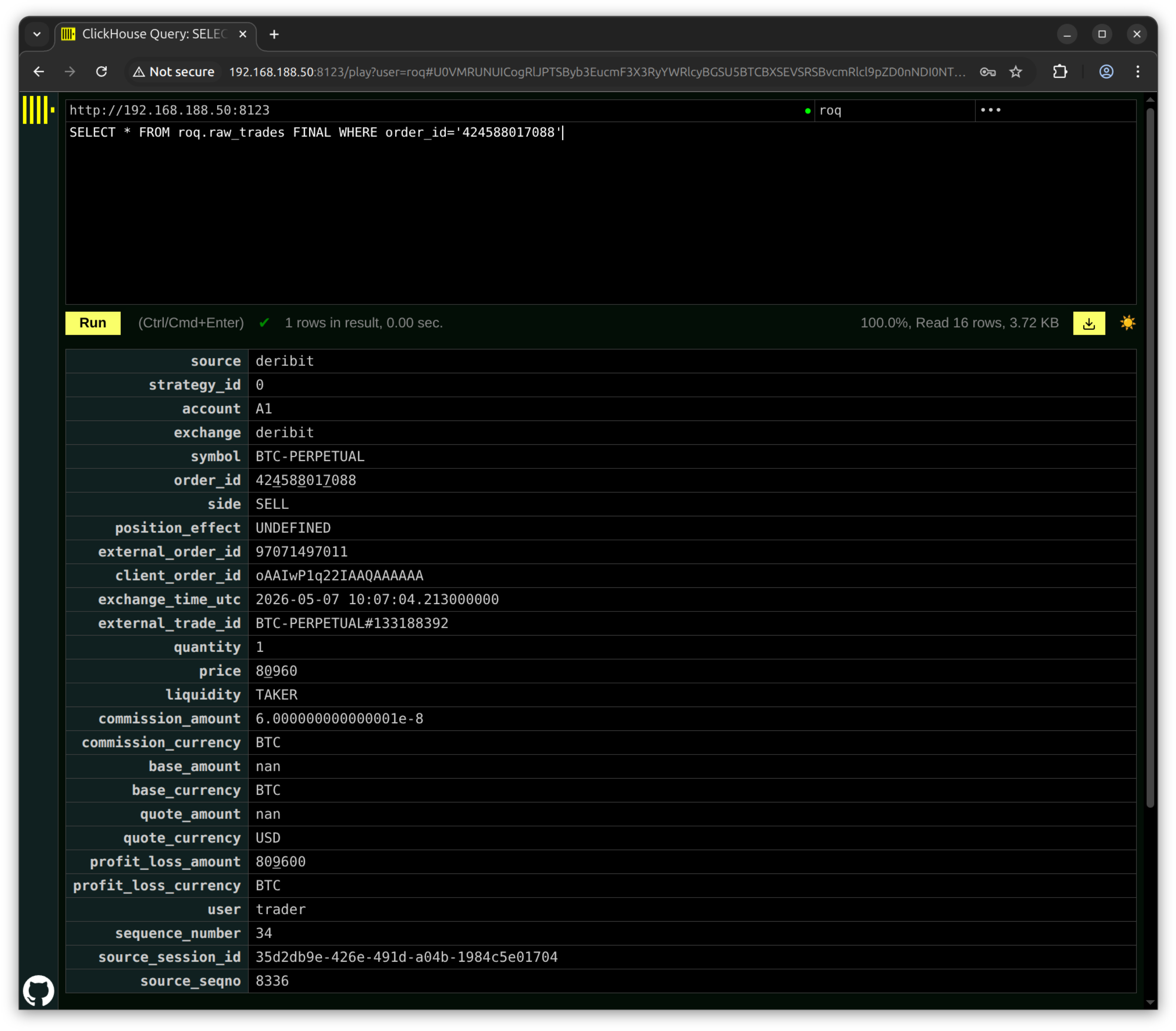Select the liquidity value TAKER

point(277,695)
